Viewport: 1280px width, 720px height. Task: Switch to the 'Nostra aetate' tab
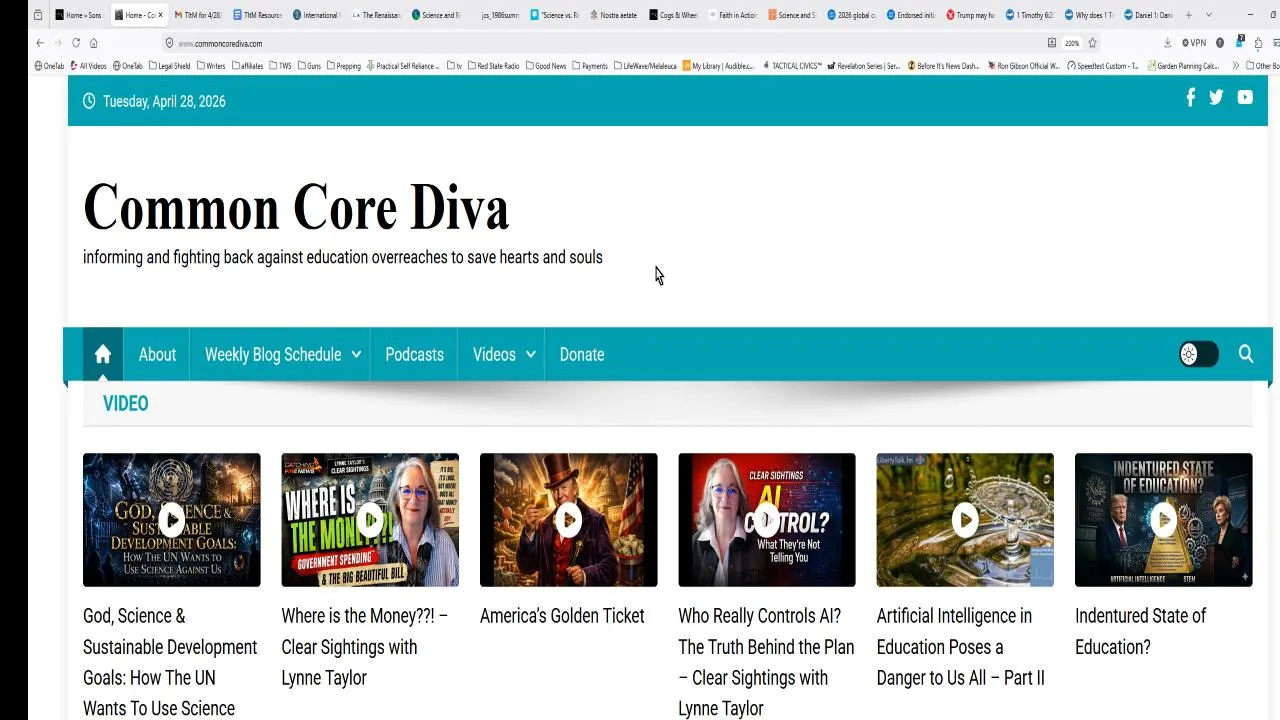(x=614, y=15)
